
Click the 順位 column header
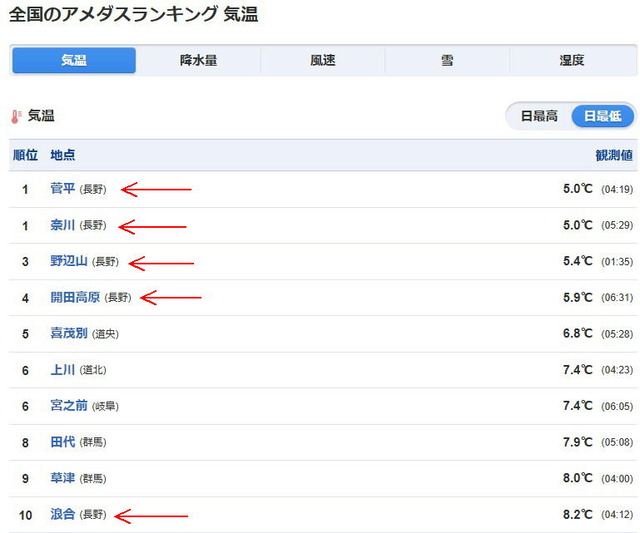pyautogui.click(x=25, y=155)
